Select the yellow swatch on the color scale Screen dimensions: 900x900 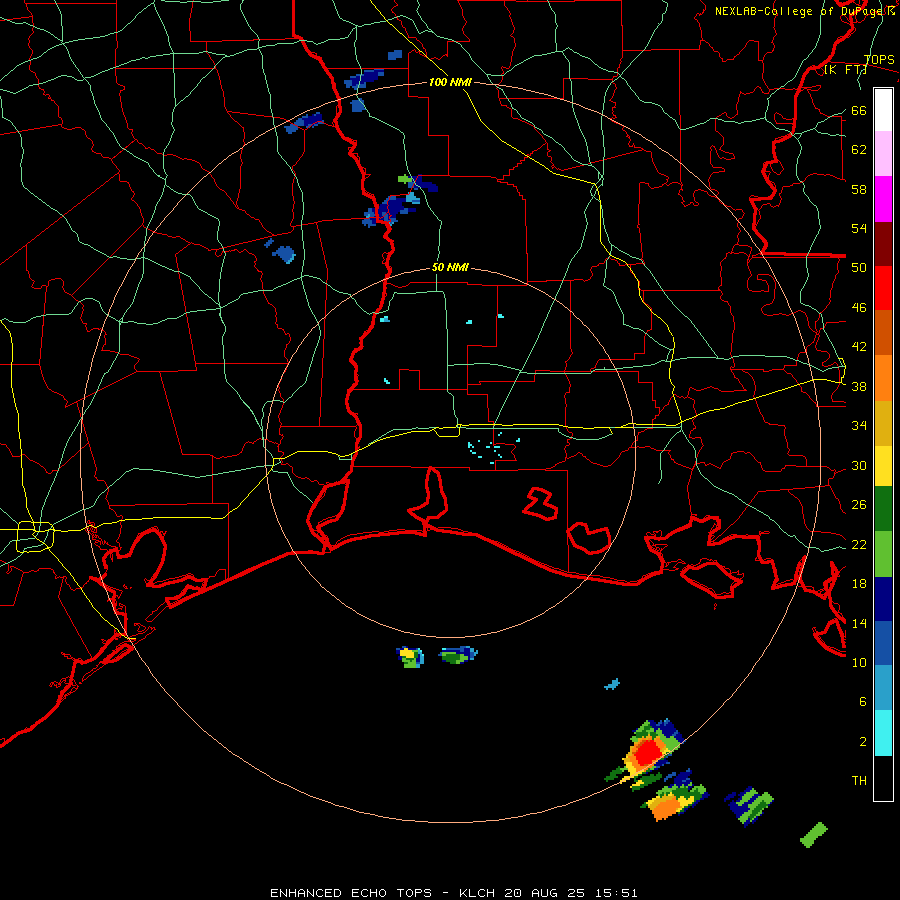[x=883, y=466]
